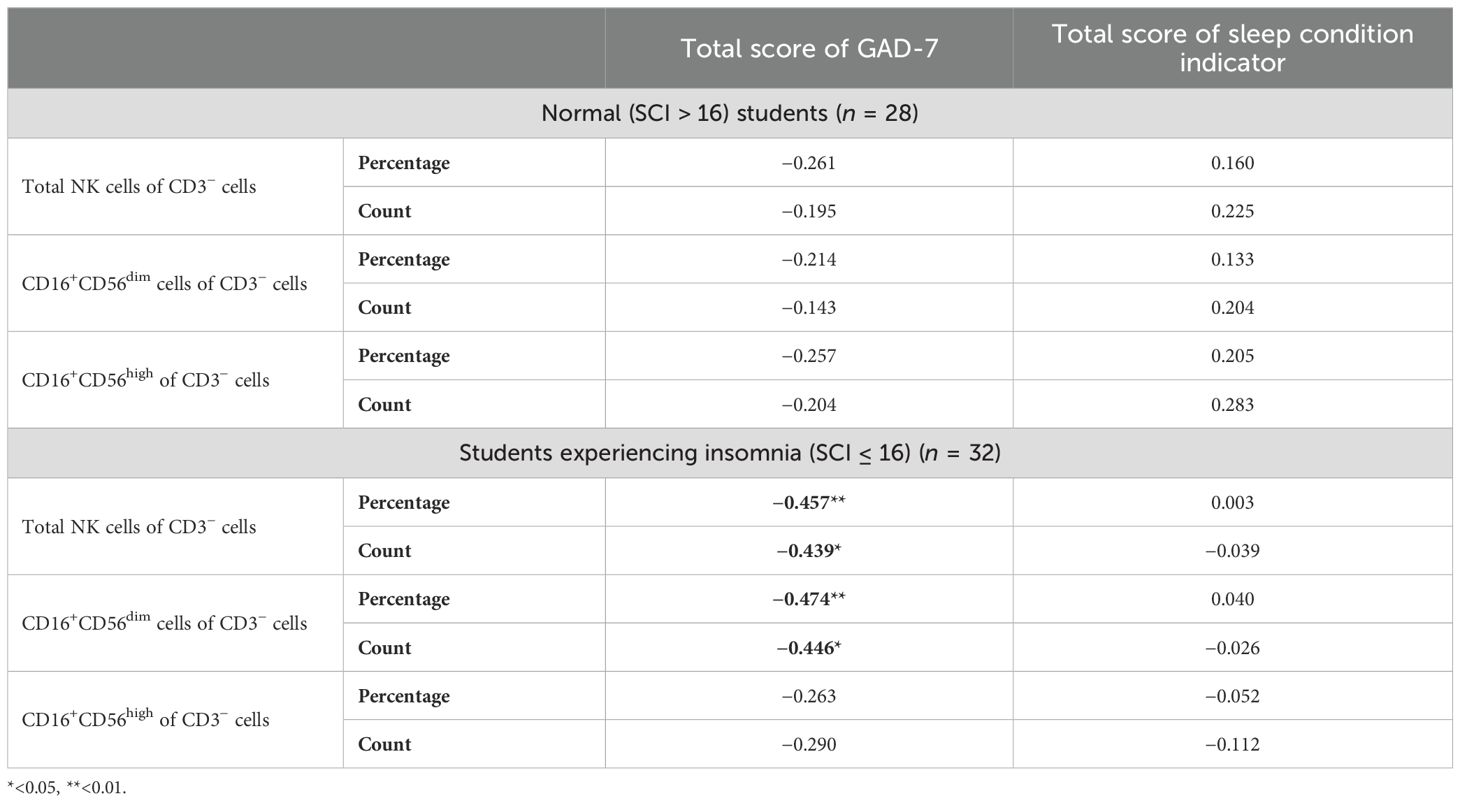Click 'Total NK cells' label under Normal students
Screen dimensions: 1460x803
pyautogui.click(x=139, y=187)
